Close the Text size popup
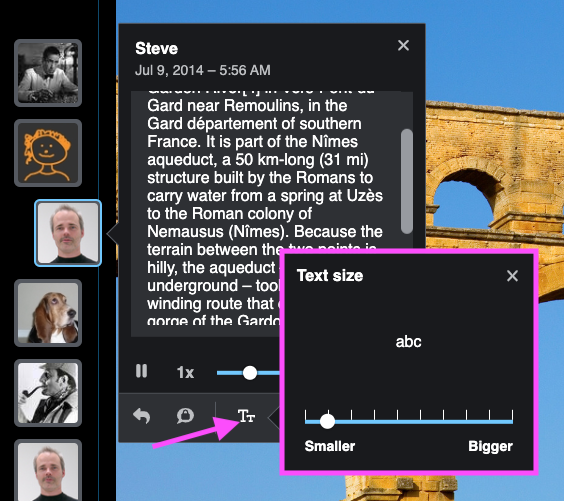Screen dimensions: 564x501 click(x=512, y=276)
